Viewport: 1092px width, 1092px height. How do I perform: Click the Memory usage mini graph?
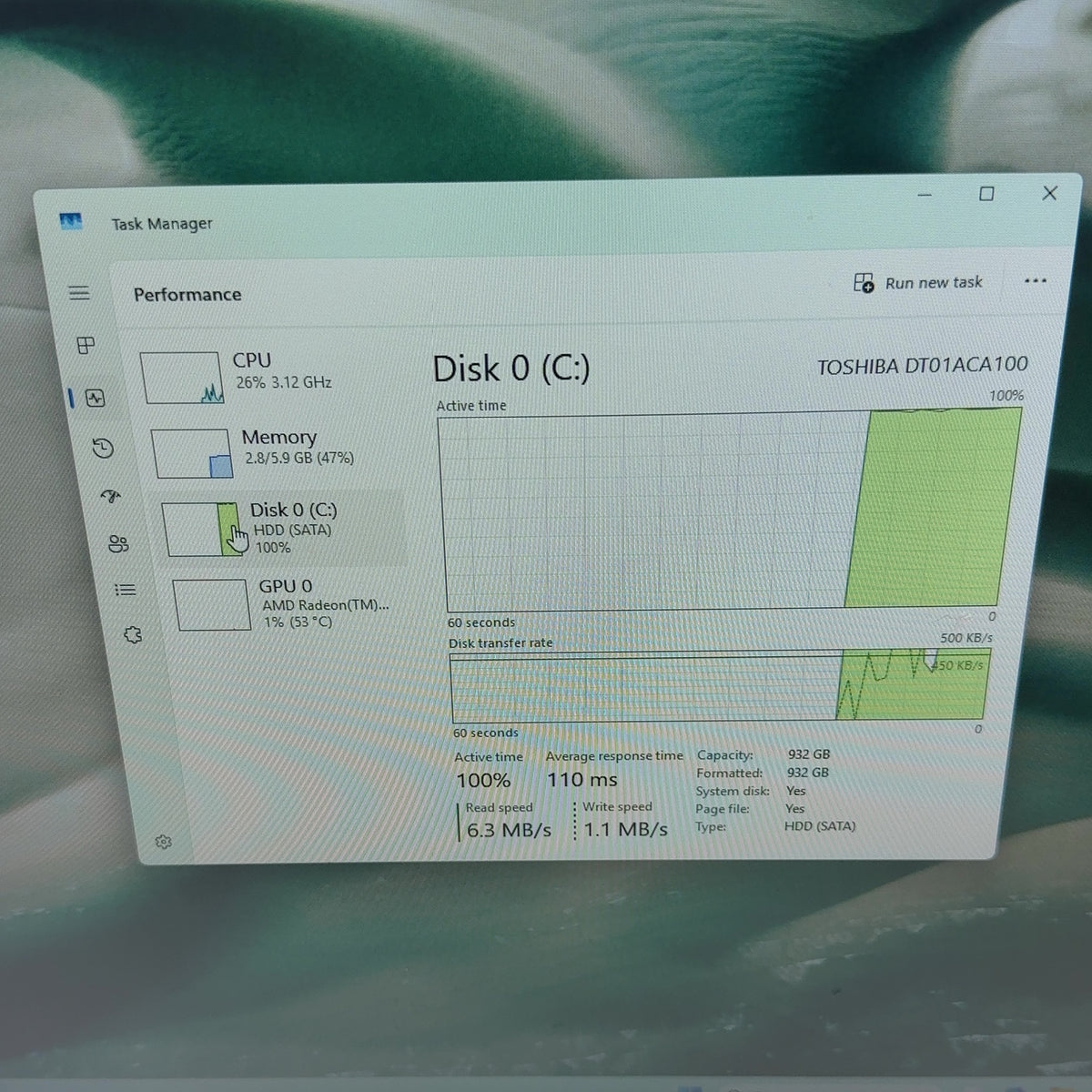(192, 453)
